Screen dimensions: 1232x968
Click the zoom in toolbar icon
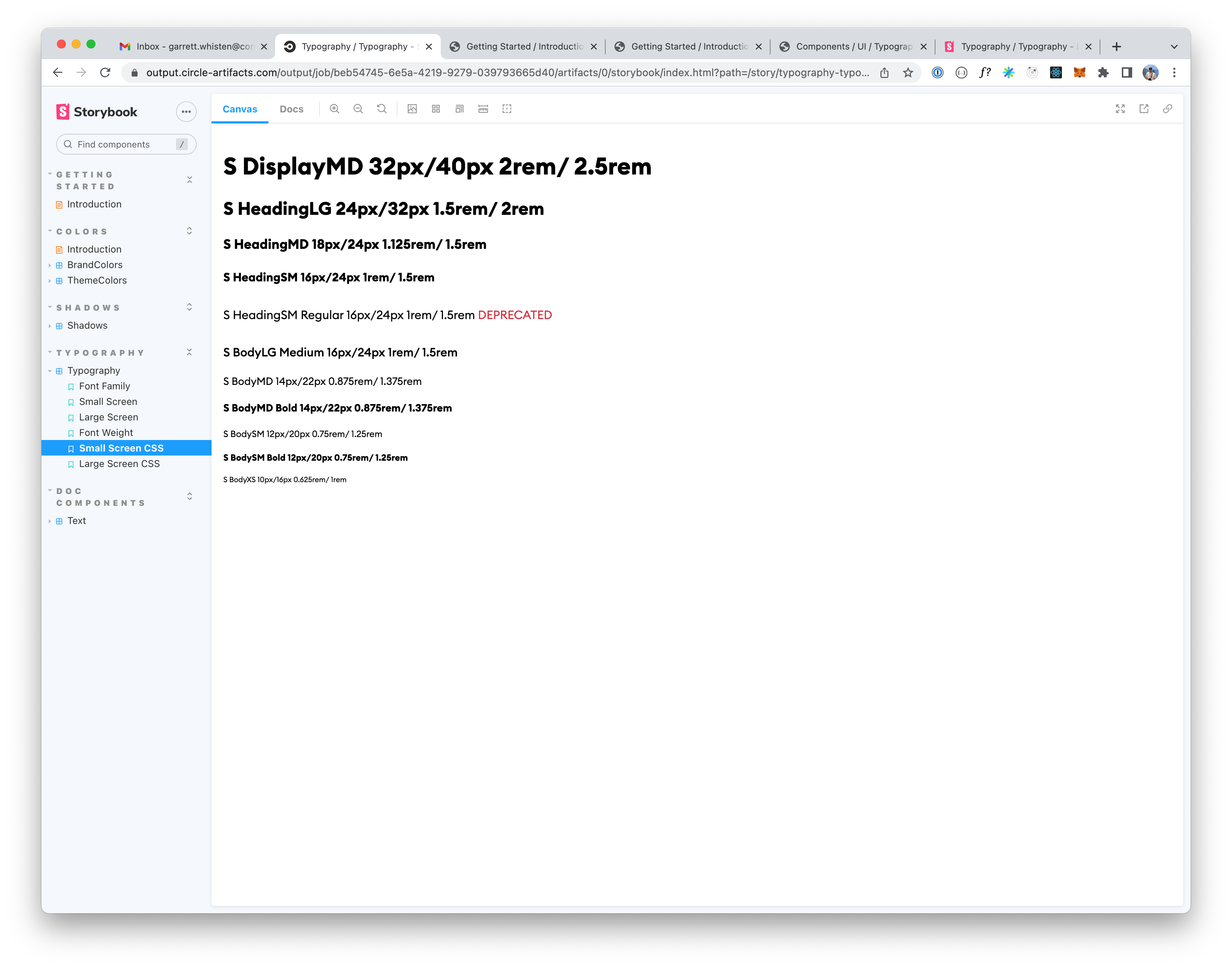pyautogui.click(x=334, y=109)
